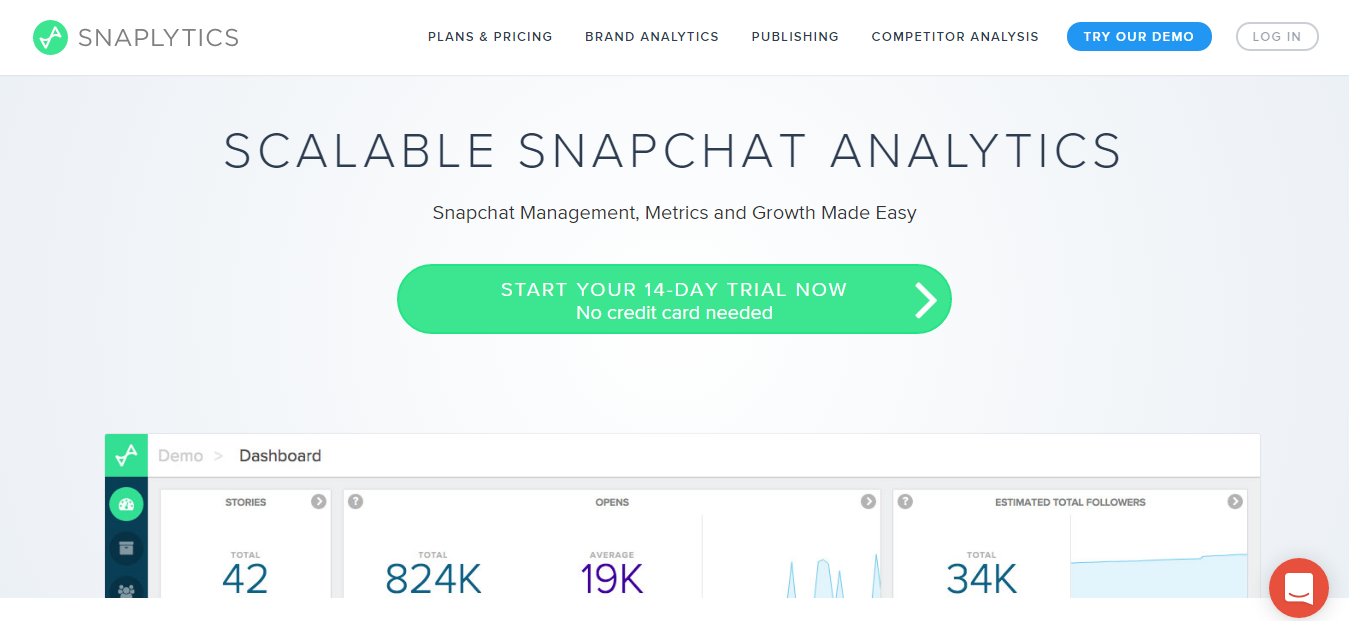
Task: Open the chat support bubble
Action: pyautogui.click(x=1298, y=587)
